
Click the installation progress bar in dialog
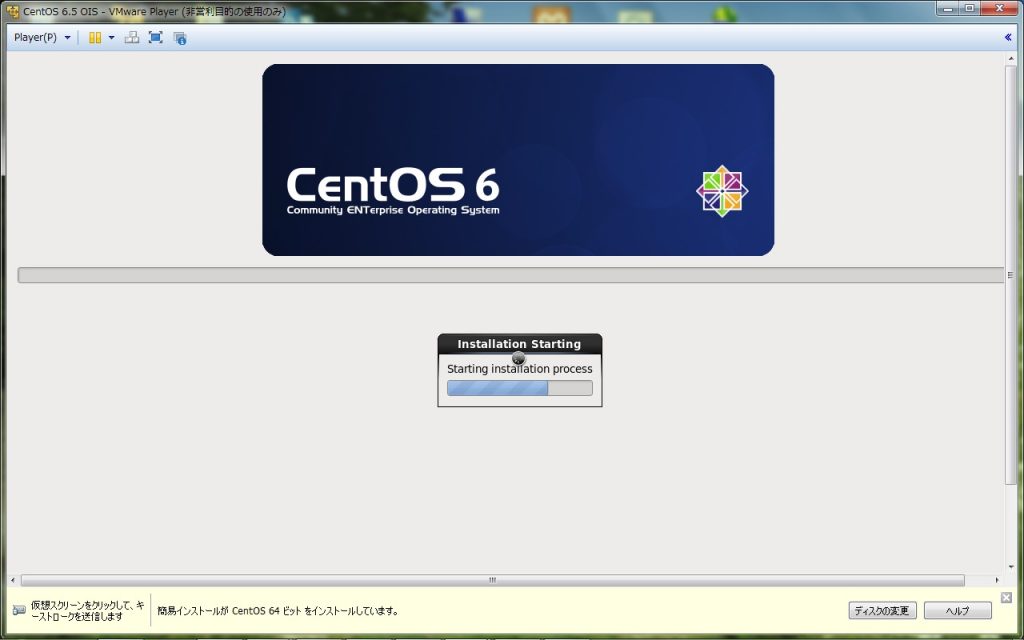[x=520, y=388]
